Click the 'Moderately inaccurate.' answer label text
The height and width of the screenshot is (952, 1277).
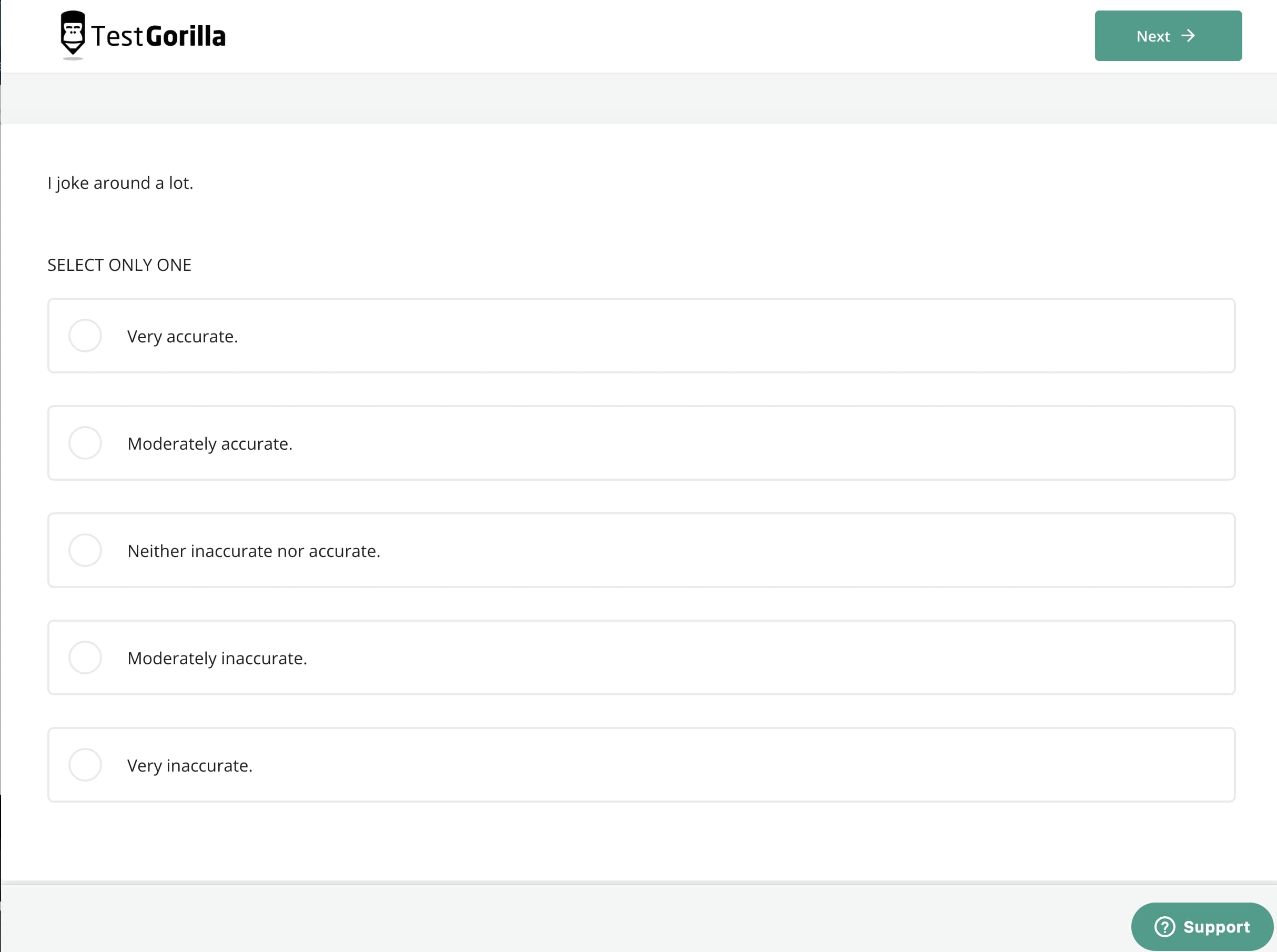pos(217,658)
